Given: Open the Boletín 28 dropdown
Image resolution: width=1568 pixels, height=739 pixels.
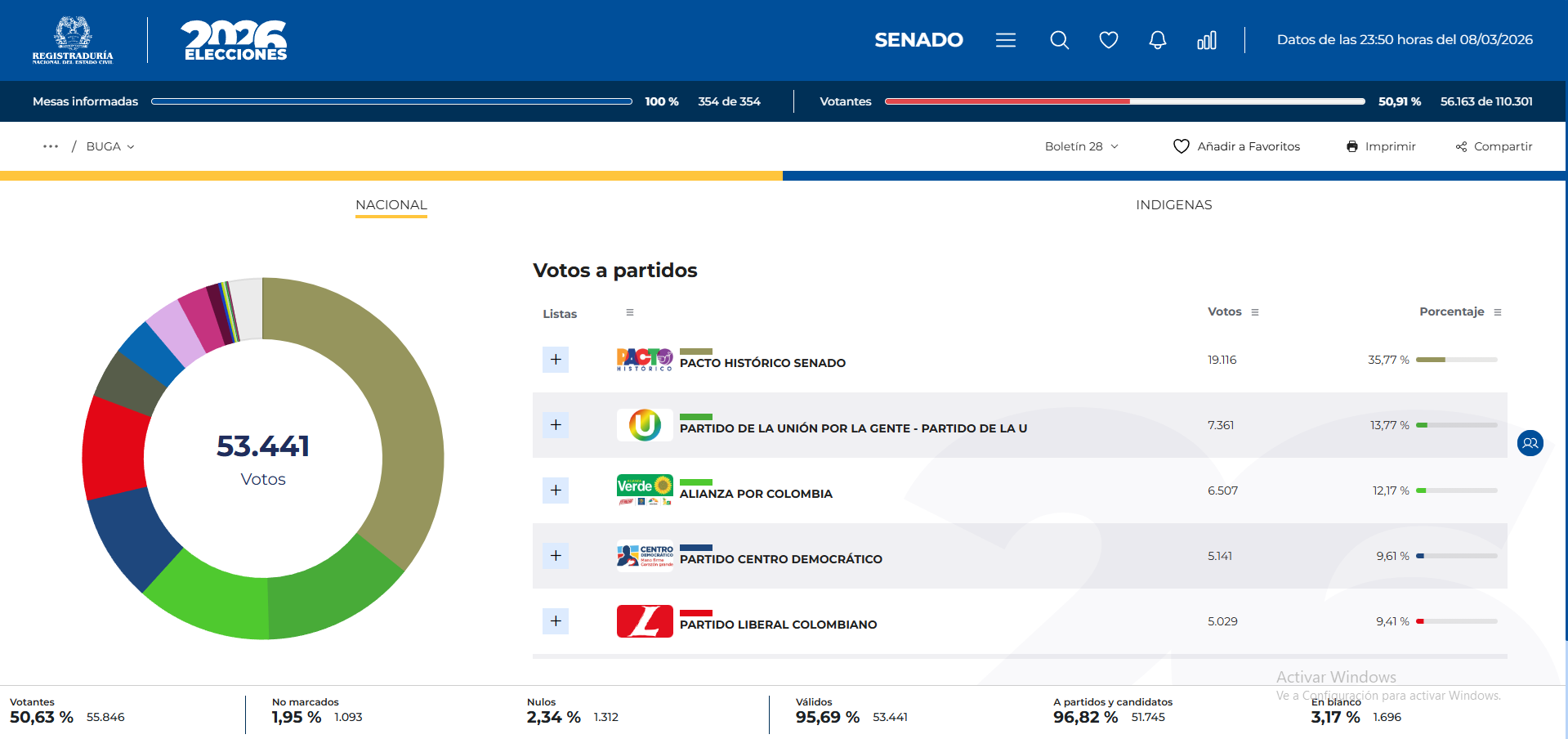Looking at the screenshot, I should [x=1081, y=146].
